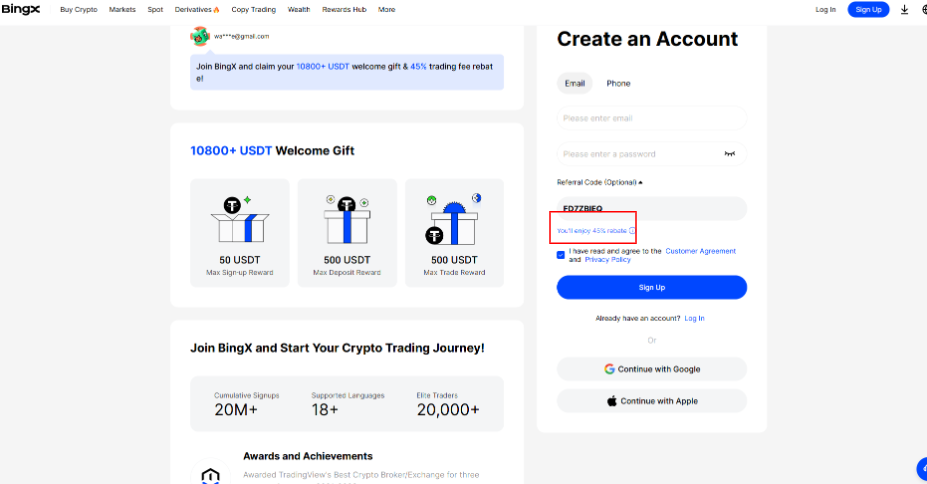Click the BingX logo
This screenshot has width=927, height=484.
pos(21,9)
